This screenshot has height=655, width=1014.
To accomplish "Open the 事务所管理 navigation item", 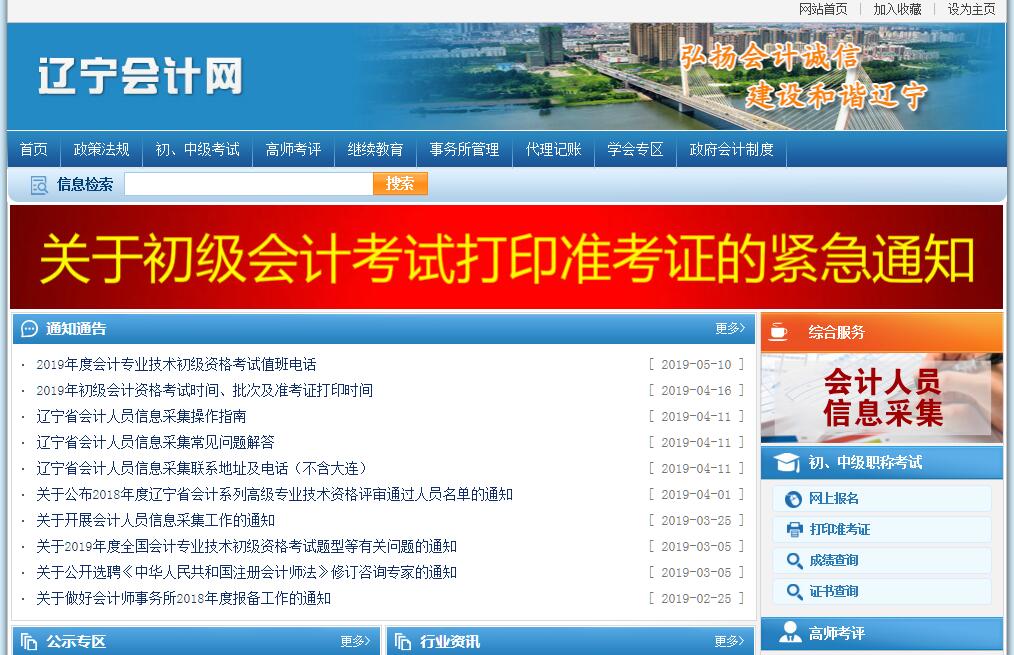I will pyautogui.click(x=464, y=149).
